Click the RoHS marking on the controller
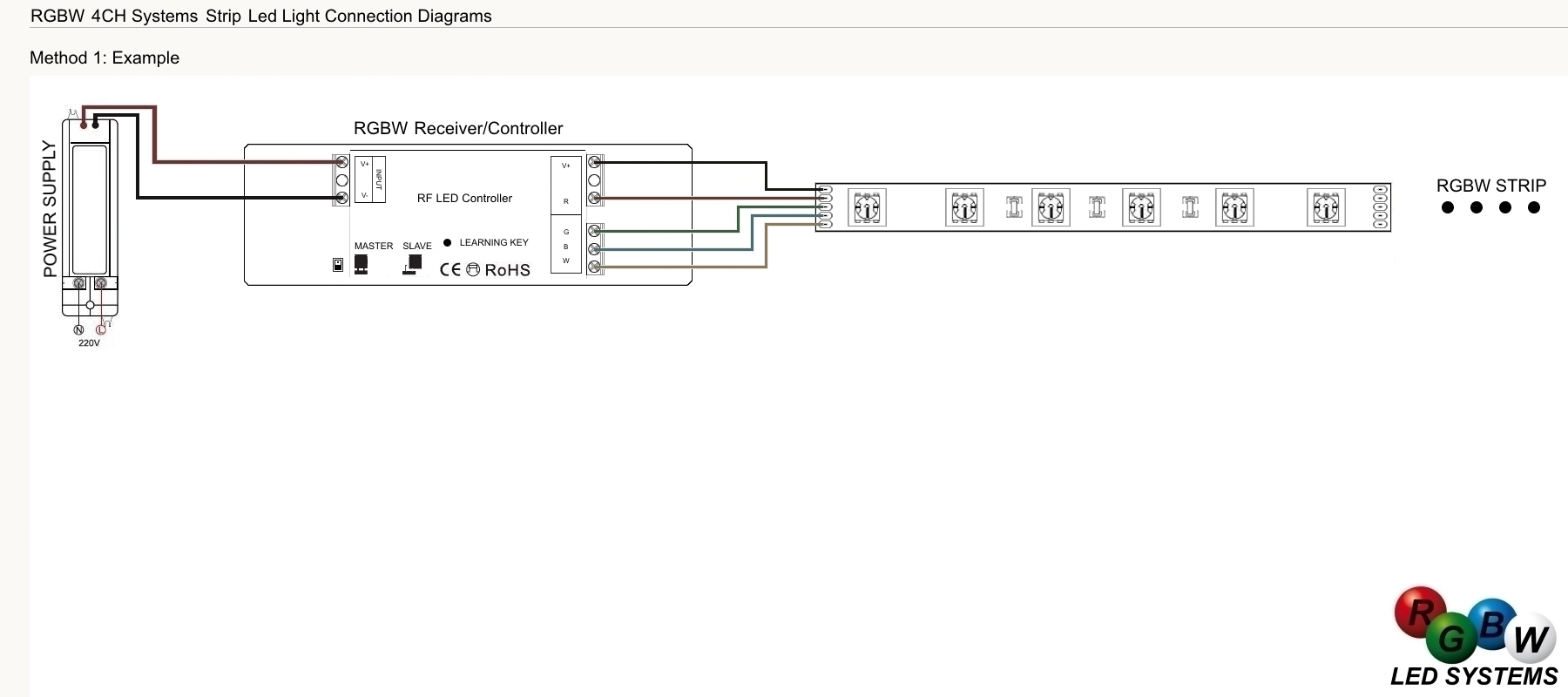This screenshot has height=697, width=1568. point(507,270)
